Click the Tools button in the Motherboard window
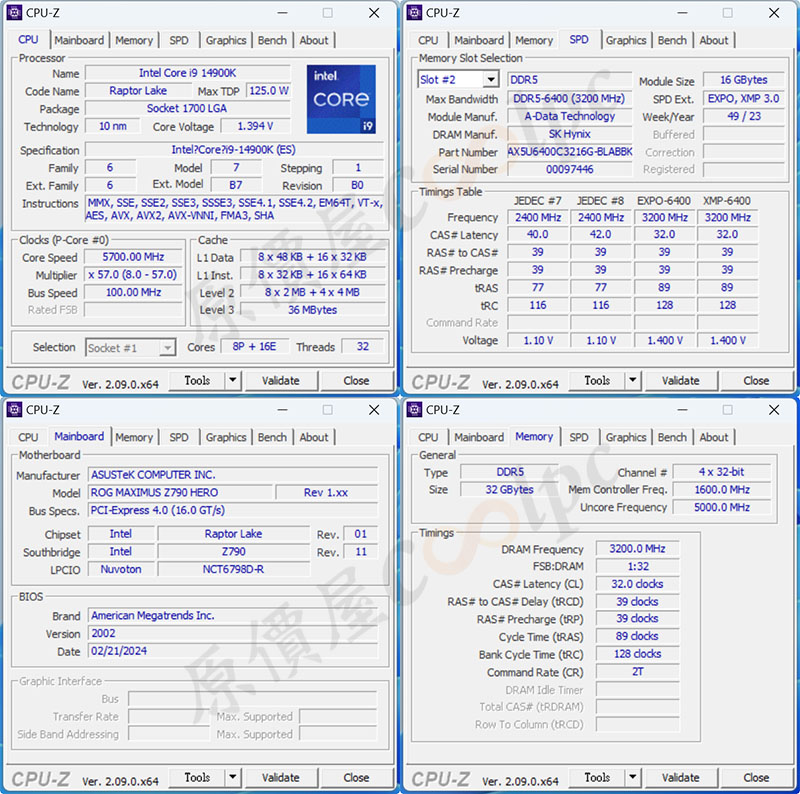Screen dimensions: 800x794 [x=197, y=777]
